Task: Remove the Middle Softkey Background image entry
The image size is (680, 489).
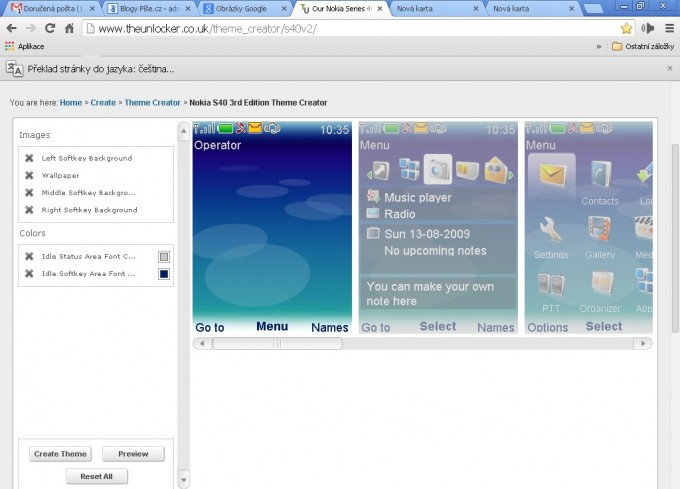Action: click(29, 192)
